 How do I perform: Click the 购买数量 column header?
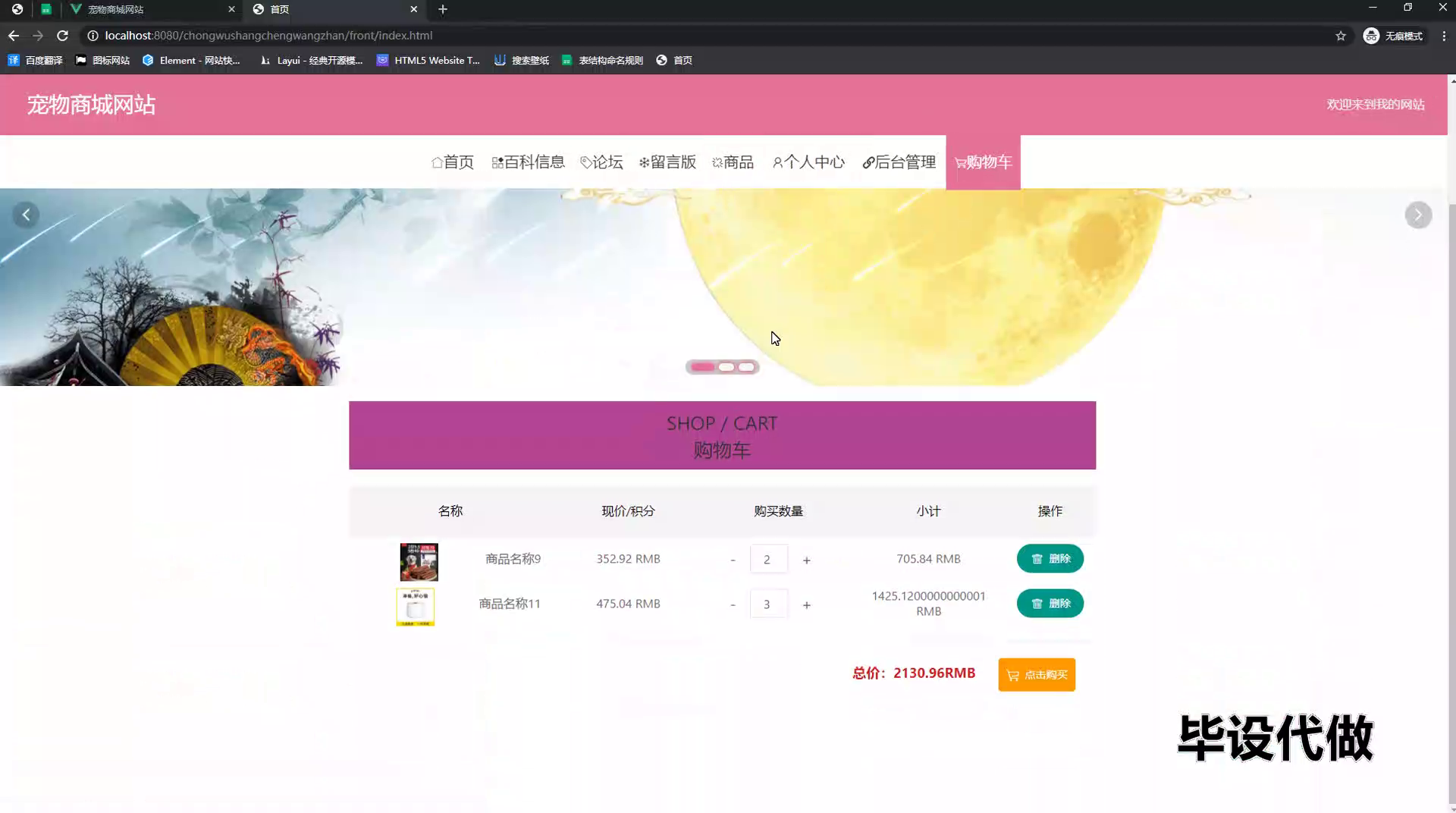pyautogui.click(x=778, y=511)
